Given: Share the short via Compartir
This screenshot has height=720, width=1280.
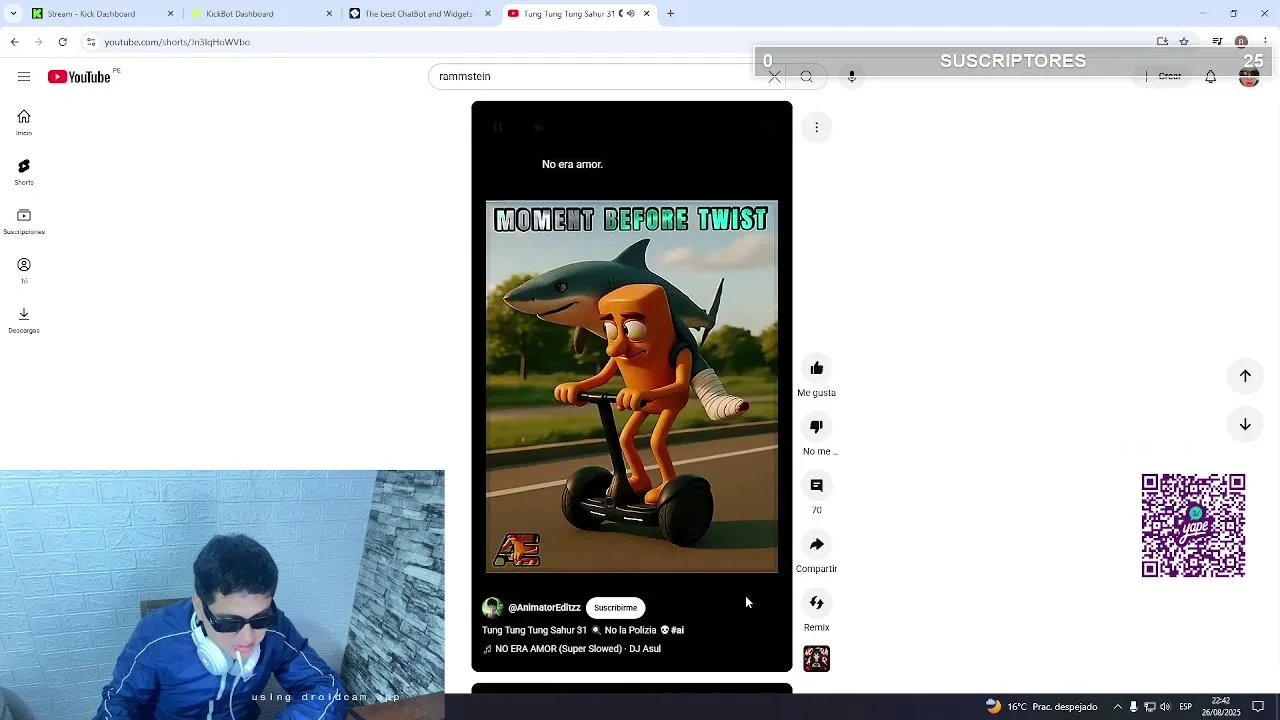Looking at the screenshot, I should tap(816, 544).
